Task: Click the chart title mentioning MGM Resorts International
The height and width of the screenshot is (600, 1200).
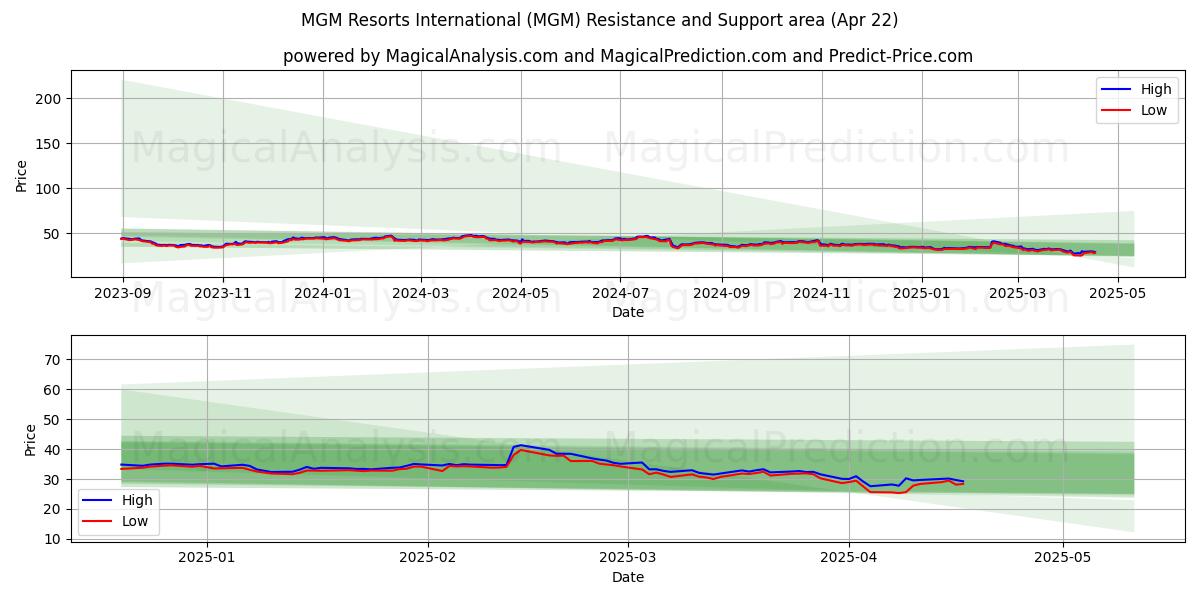Action: (x=600, y=20)
